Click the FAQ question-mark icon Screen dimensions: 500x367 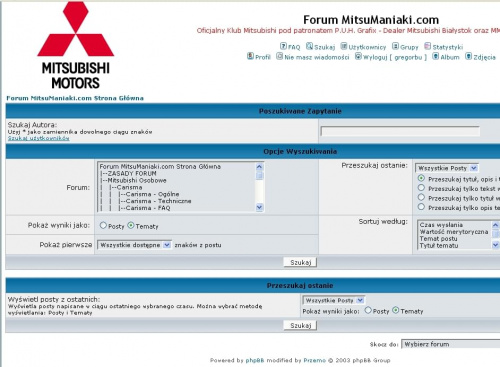coord(283,46)
